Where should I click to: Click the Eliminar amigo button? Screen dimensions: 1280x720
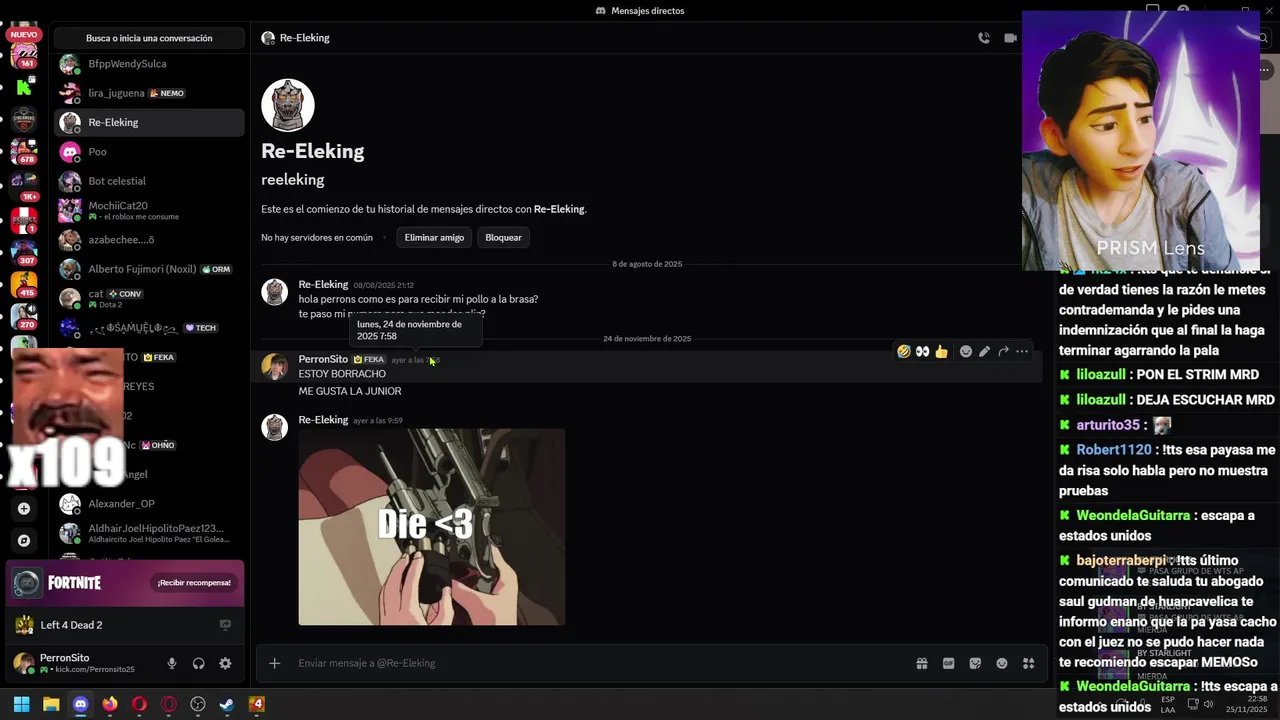point(434,238)
